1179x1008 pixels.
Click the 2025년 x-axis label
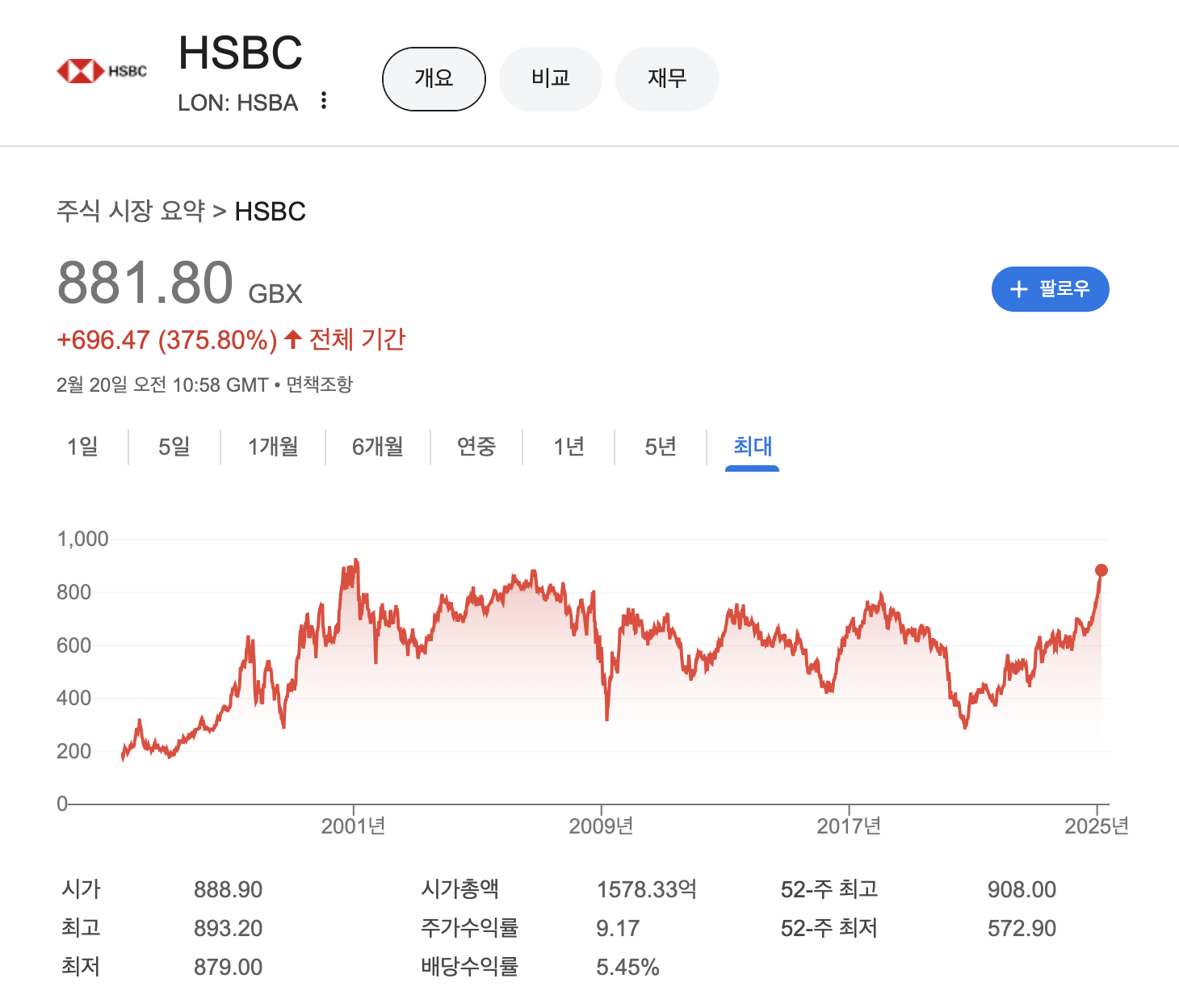[1097, 825]
